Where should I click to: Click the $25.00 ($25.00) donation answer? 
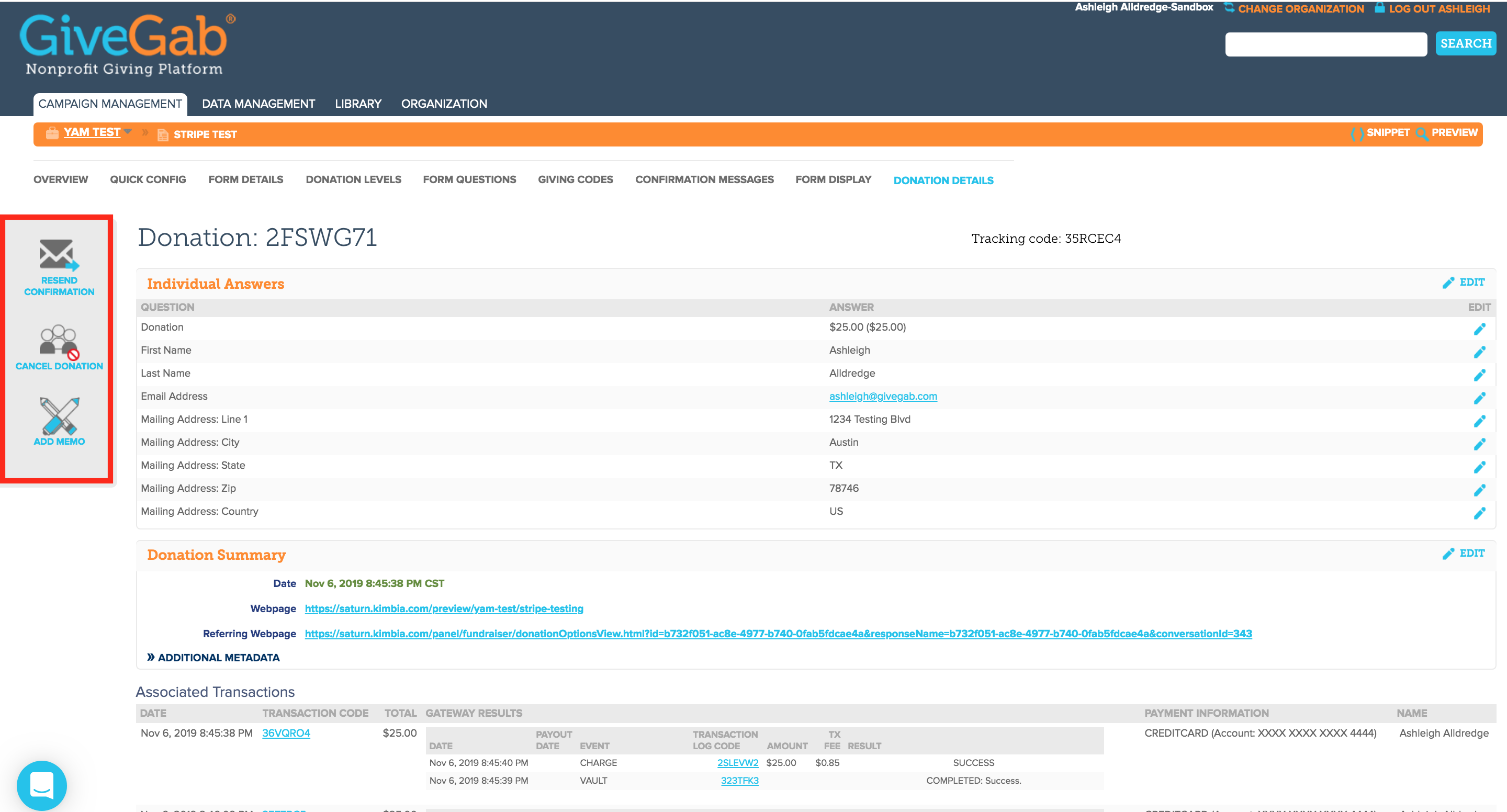point(868,327)
